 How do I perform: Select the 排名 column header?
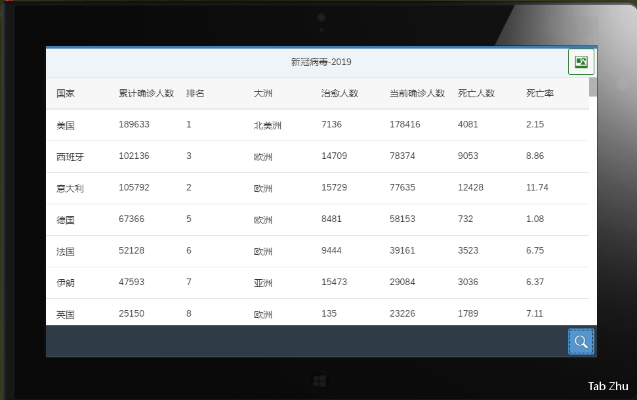coord(195,93)
